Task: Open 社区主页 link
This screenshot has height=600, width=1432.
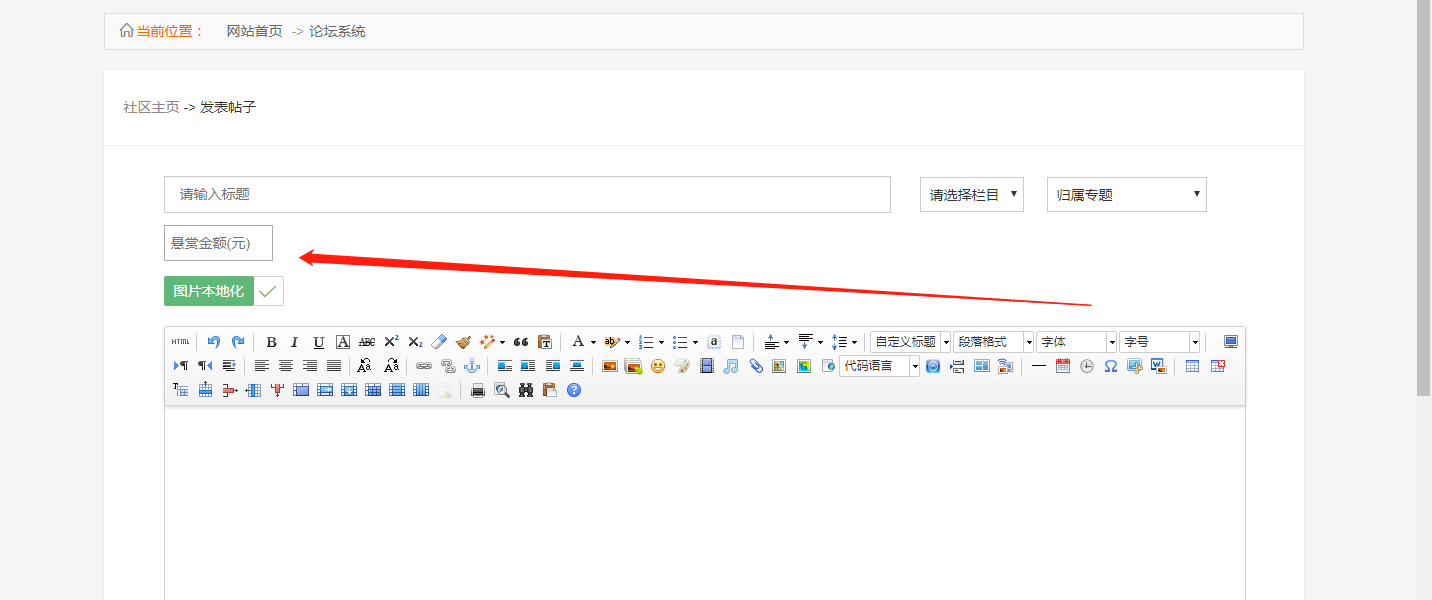Action: (x=151, y=107)
